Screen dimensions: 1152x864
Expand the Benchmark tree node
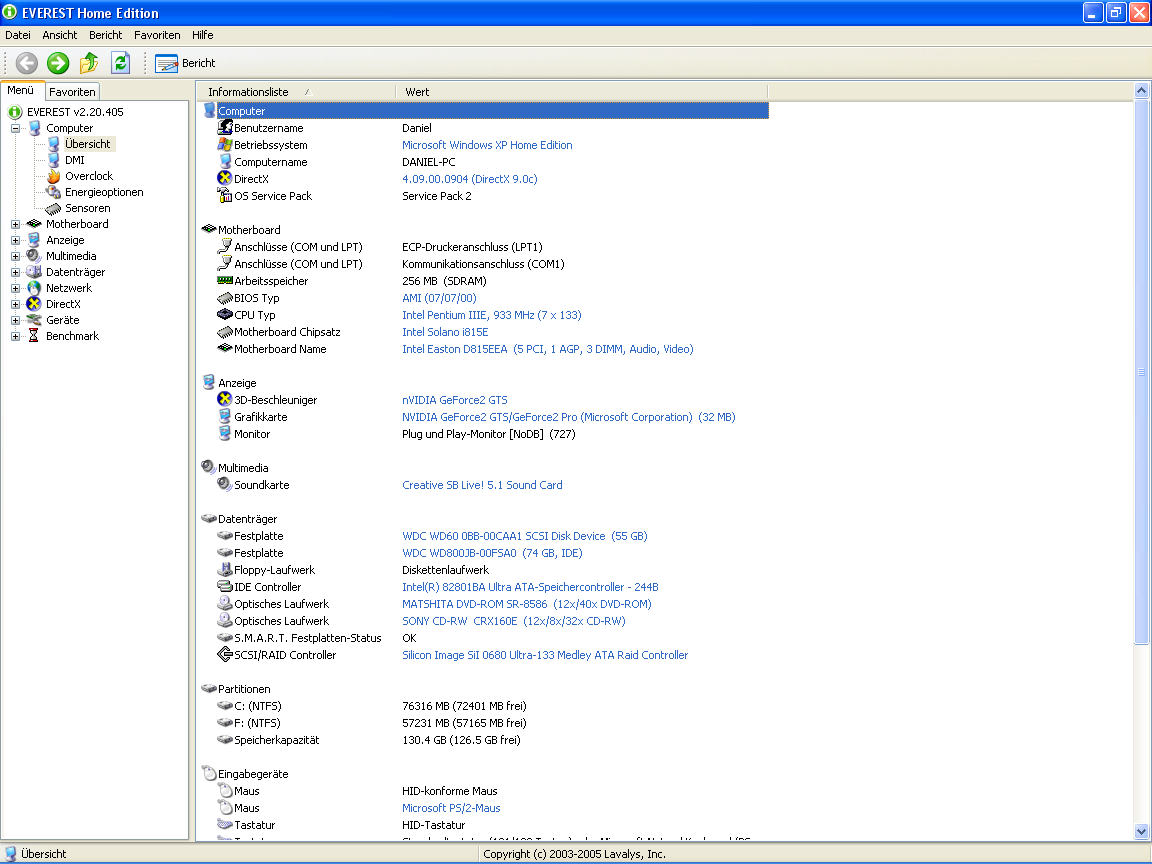tap(15, 336)
